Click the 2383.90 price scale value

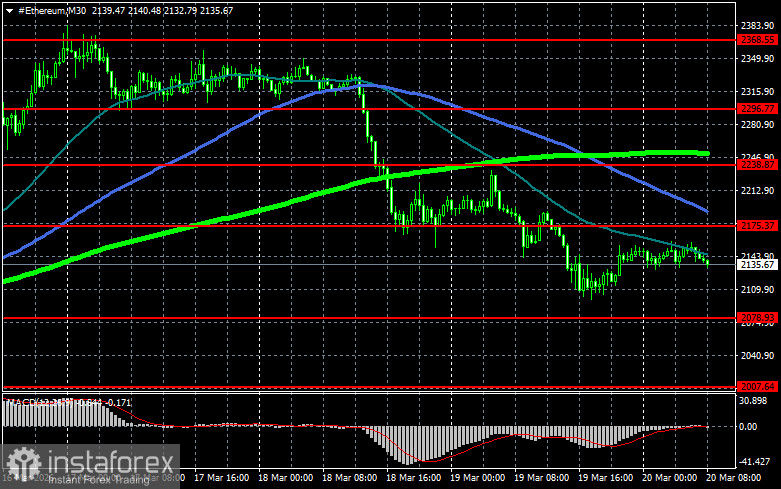758,26
